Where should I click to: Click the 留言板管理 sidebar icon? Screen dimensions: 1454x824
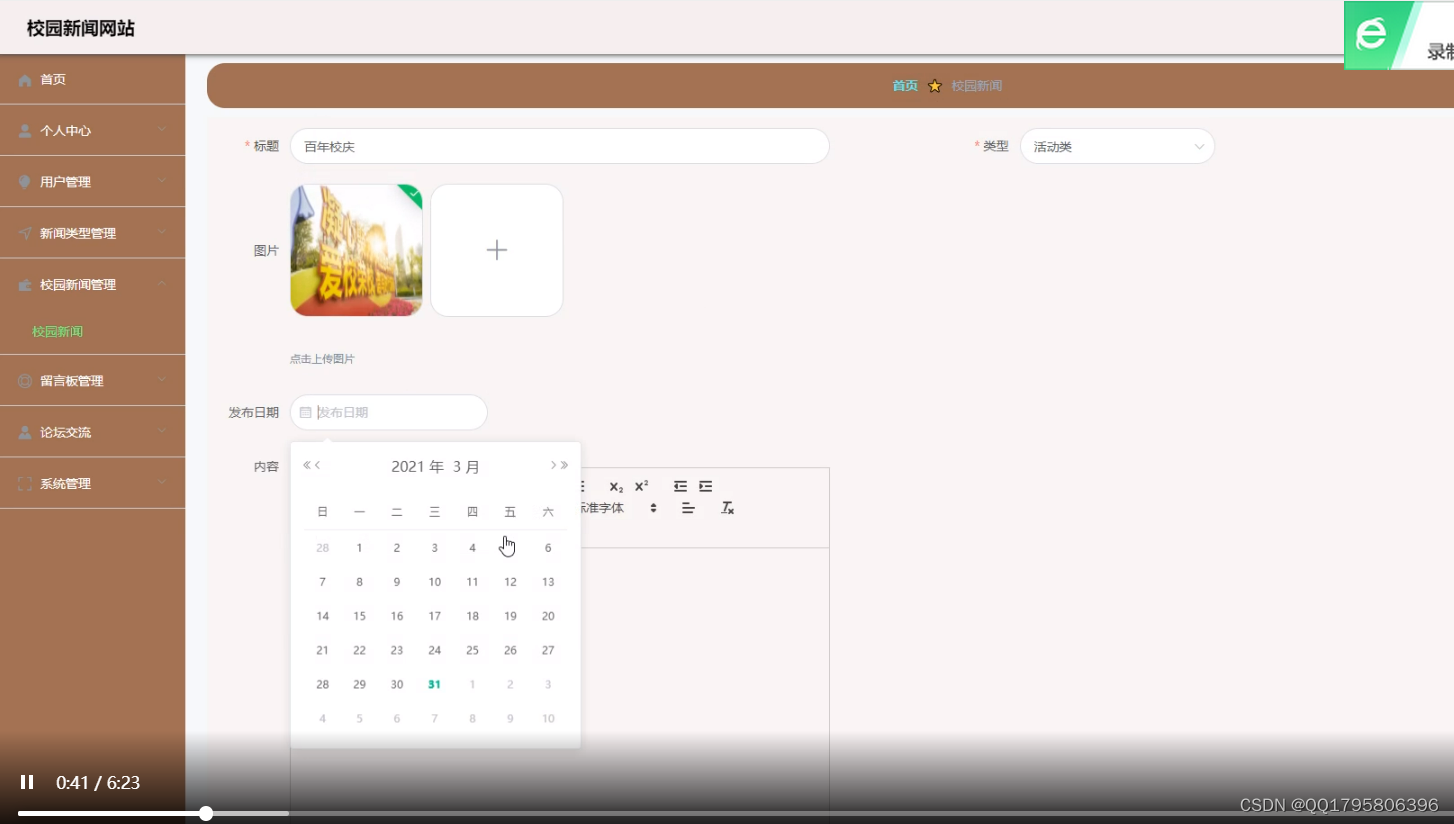point(25,381)
